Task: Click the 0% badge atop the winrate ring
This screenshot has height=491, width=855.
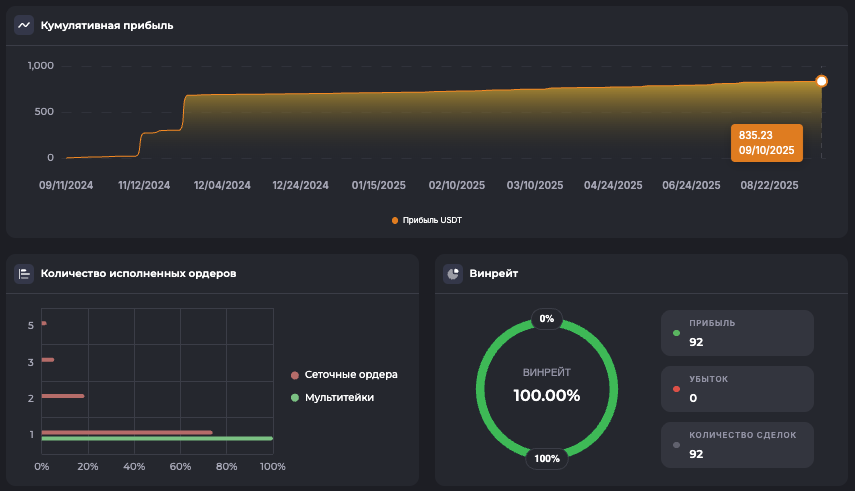Action: pos(546,319)
